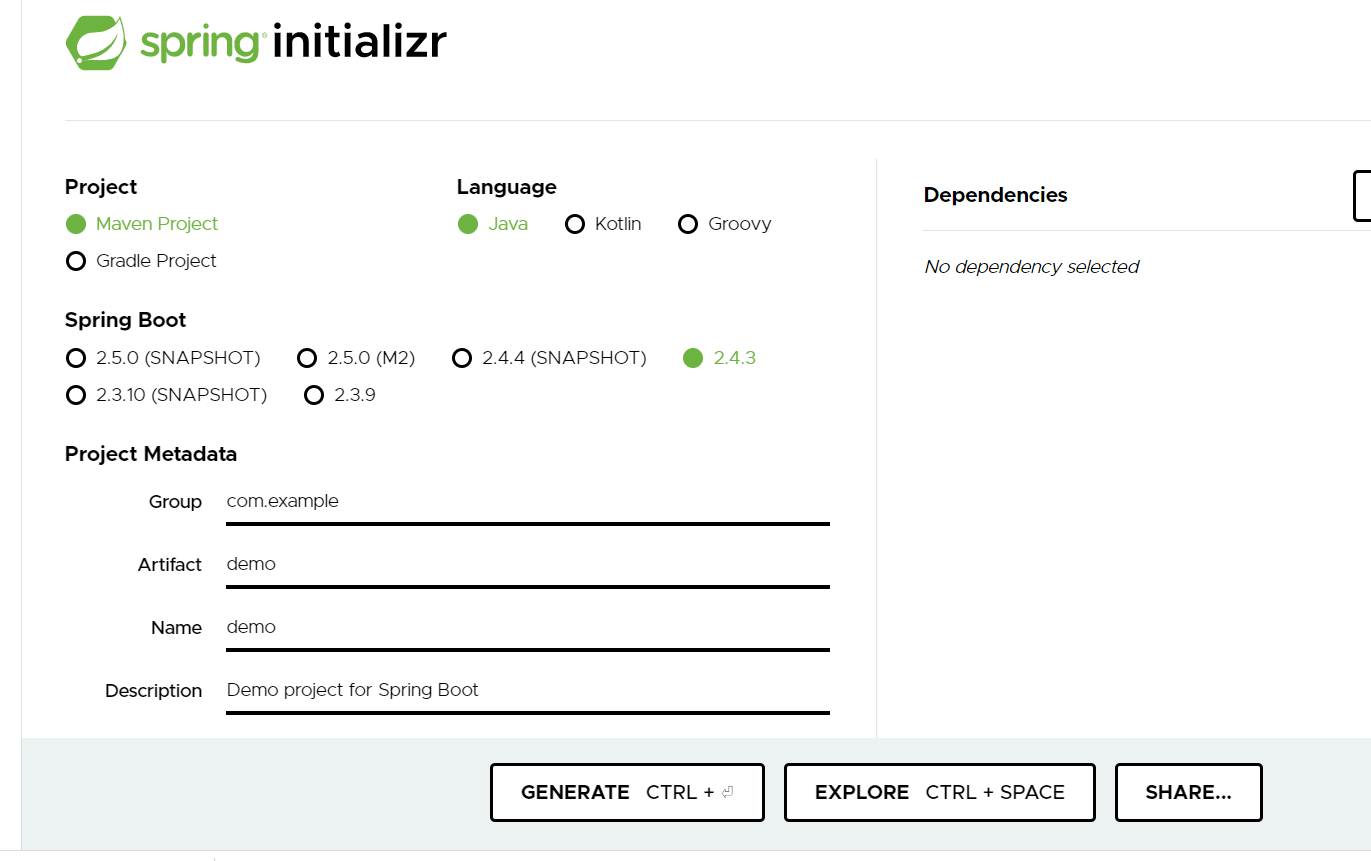This screenshot has width=1371, height=861.
Task: Click the Spring Initializr leaf logo
Action: (x=97, y=43)
